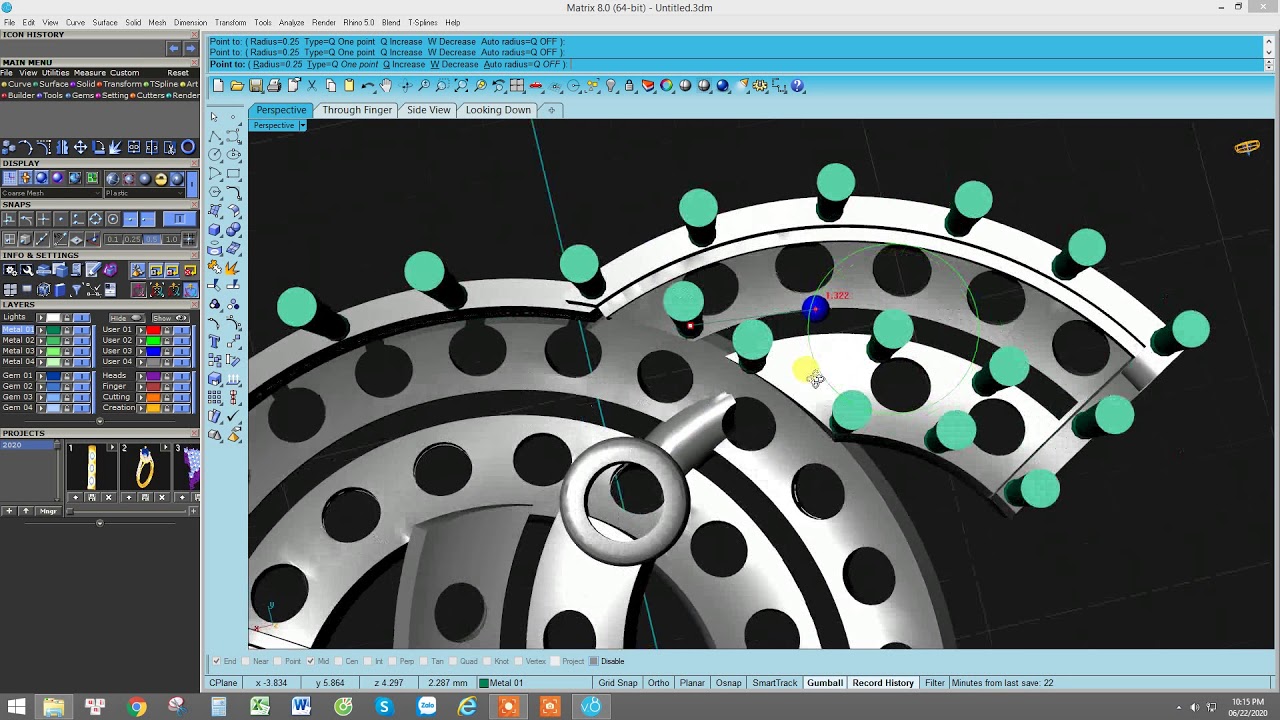Screen dimensions: 1280x720
Task: Toggle the Near osnap checkbox
Action: point(246,661)
